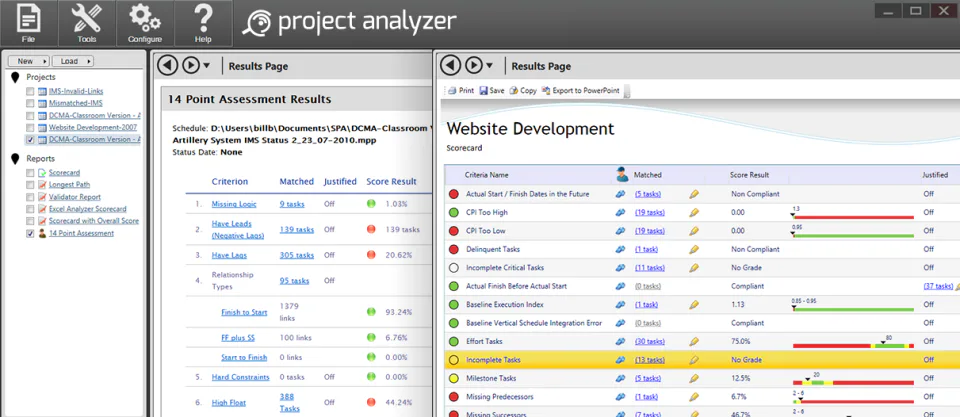
Task: Open the FF plus SS link
Action: [x=239, y=337]
